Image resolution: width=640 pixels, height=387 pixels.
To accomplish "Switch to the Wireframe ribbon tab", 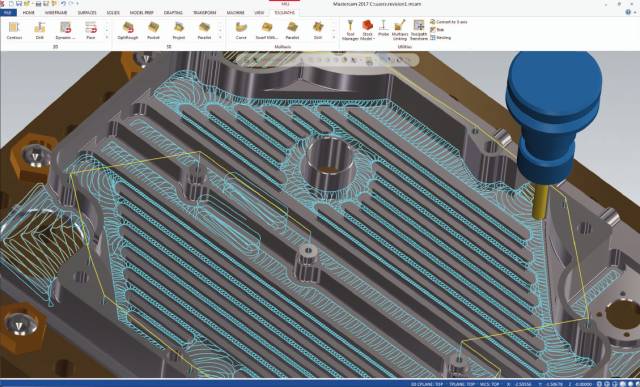I will tap(56, 13).
